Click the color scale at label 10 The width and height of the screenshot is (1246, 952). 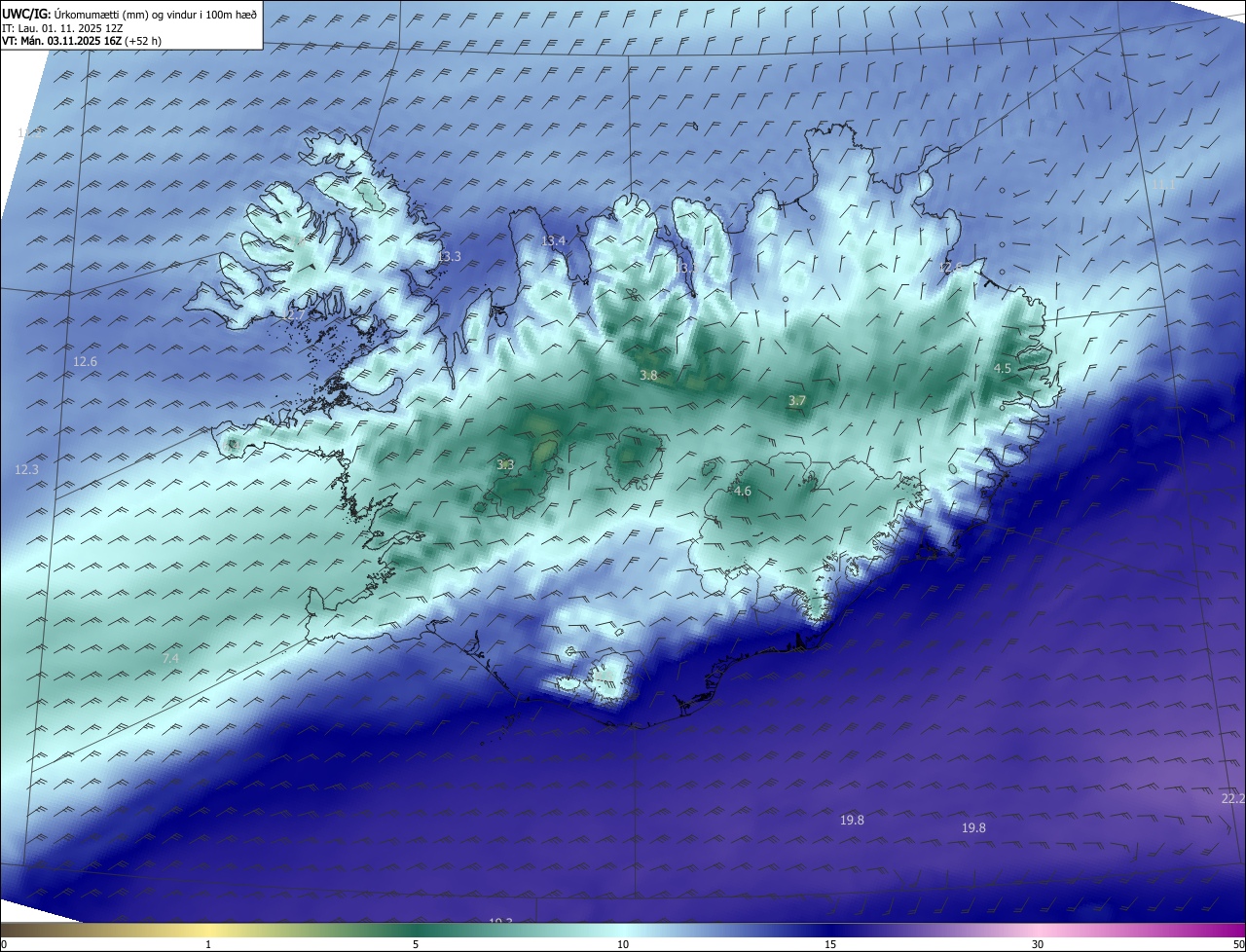623,944
